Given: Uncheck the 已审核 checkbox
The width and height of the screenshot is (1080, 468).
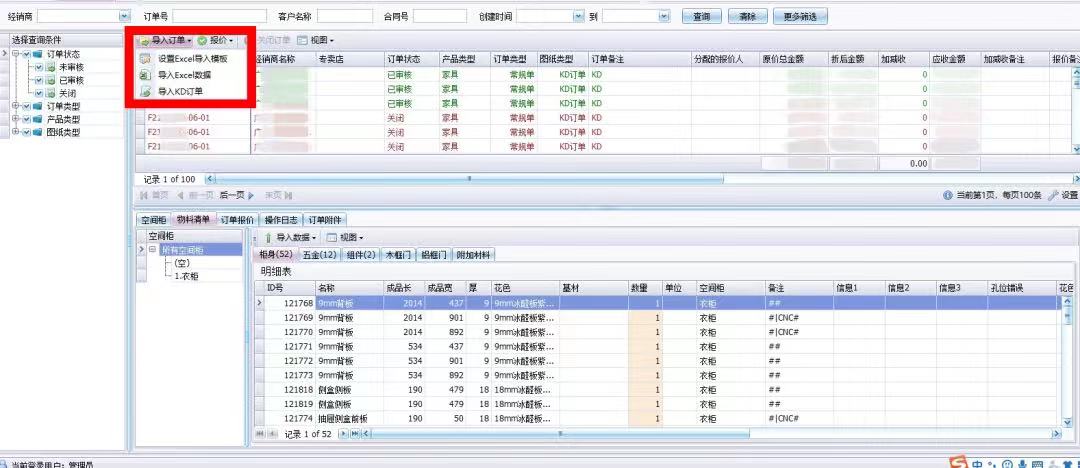Looking at the screenshot, I should [x=39, y=80].
